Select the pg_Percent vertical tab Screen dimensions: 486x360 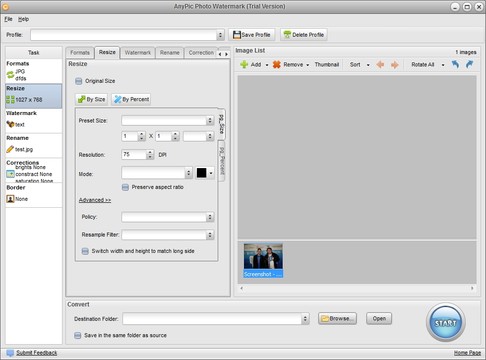click(221, 161)
